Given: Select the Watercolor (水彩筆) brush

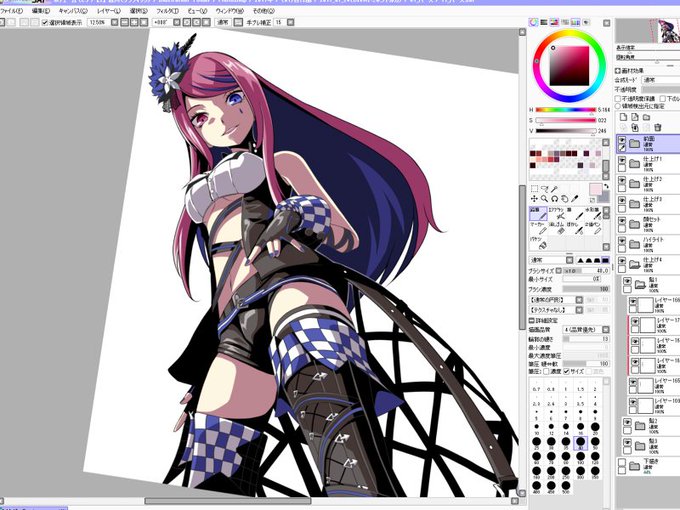Looking at the screenshot, I should tap(593, 213).
